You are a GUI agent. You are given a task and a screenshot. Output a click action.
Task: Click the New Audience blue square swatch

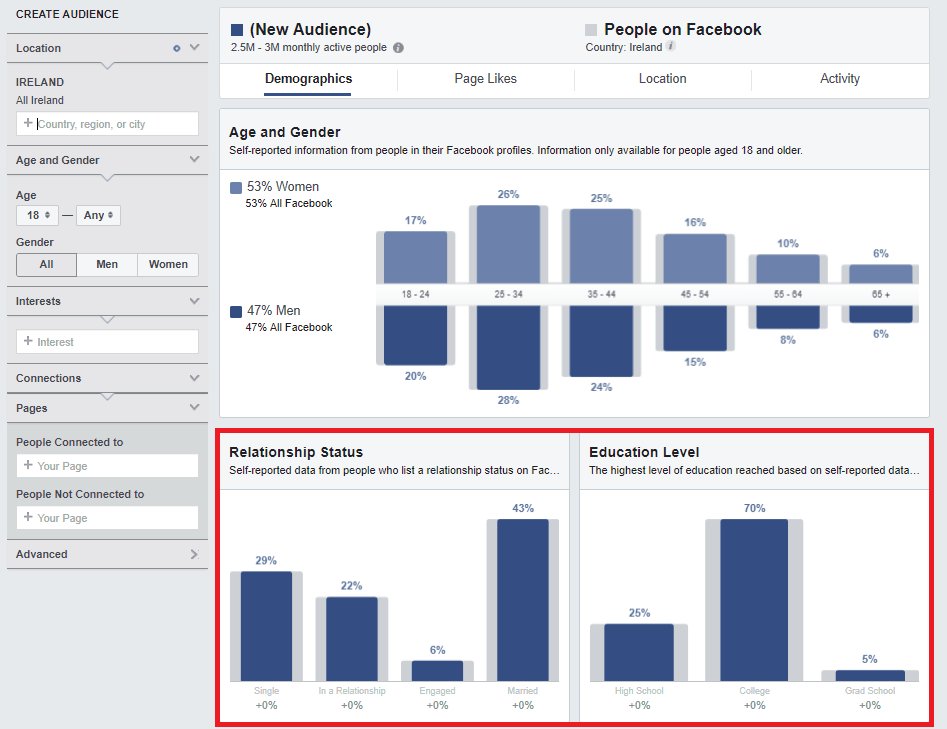point(237,30)
